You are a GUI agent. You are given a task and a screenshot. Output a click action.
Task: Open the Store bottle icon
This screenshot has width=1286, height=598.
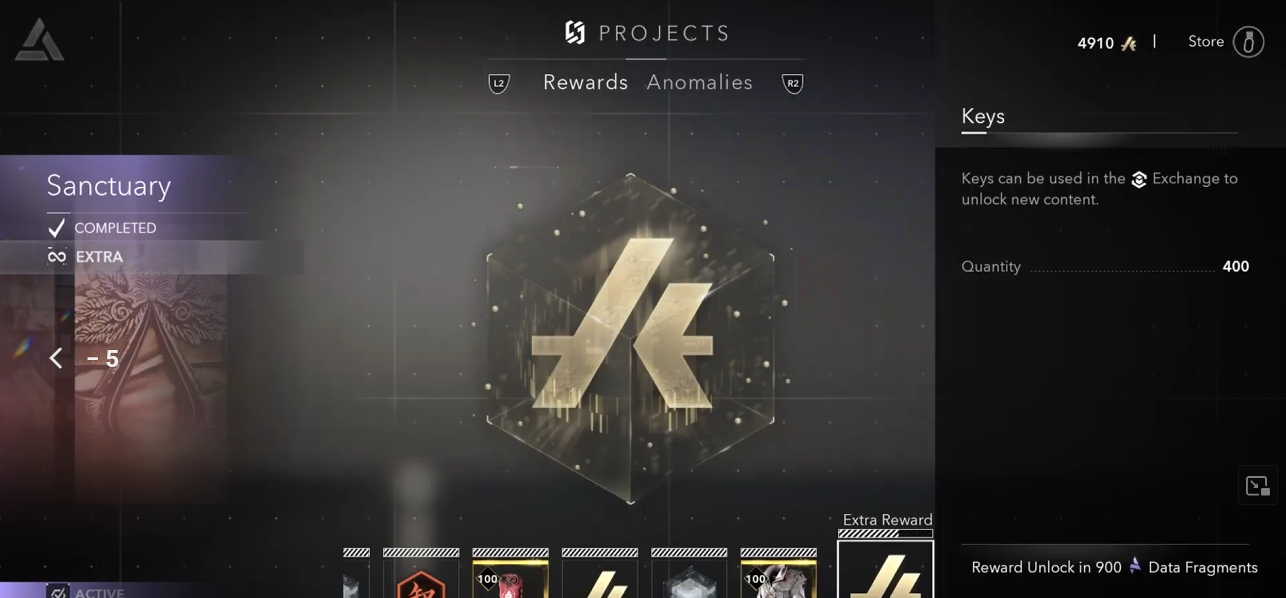(x=1248, y=42)
